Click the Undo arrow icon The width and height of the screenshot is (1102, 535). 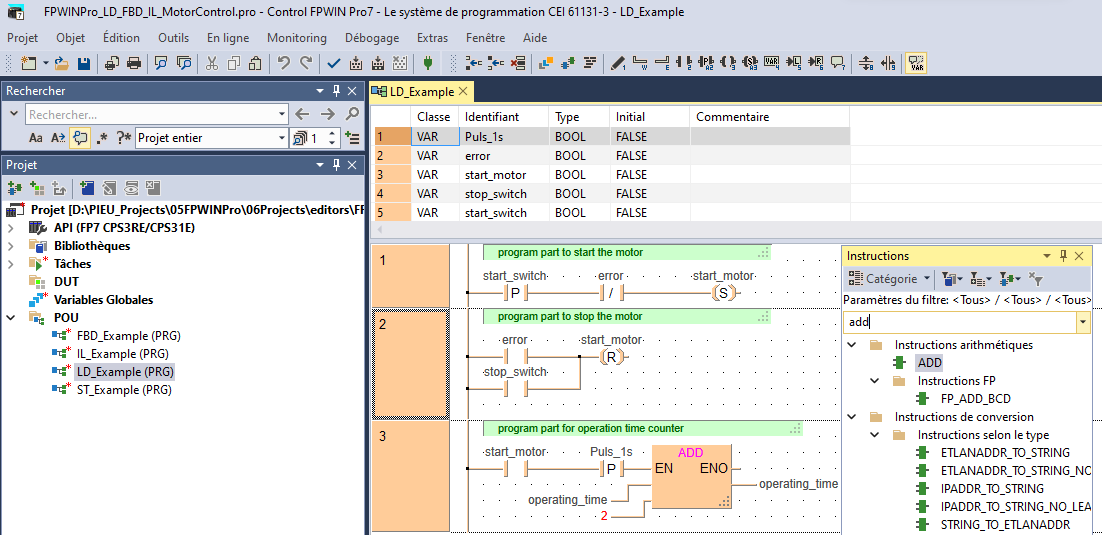coord(284,63)
